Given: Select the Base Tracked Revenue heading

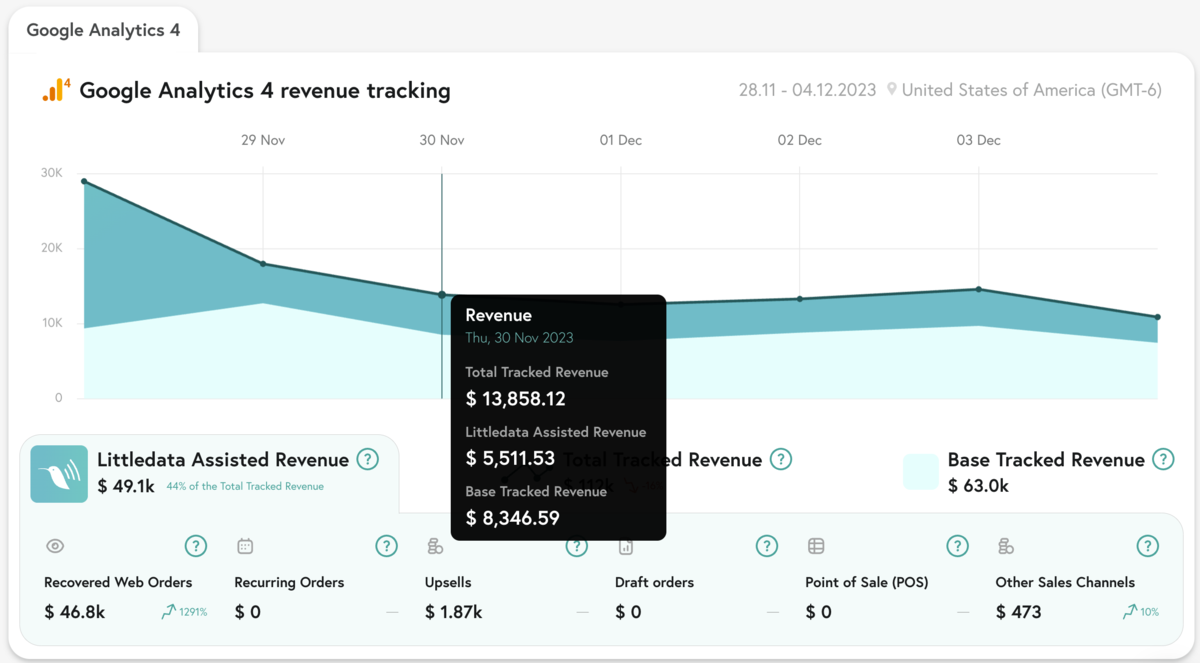Looking at the screenshot, I should (x=1046, y=460).
